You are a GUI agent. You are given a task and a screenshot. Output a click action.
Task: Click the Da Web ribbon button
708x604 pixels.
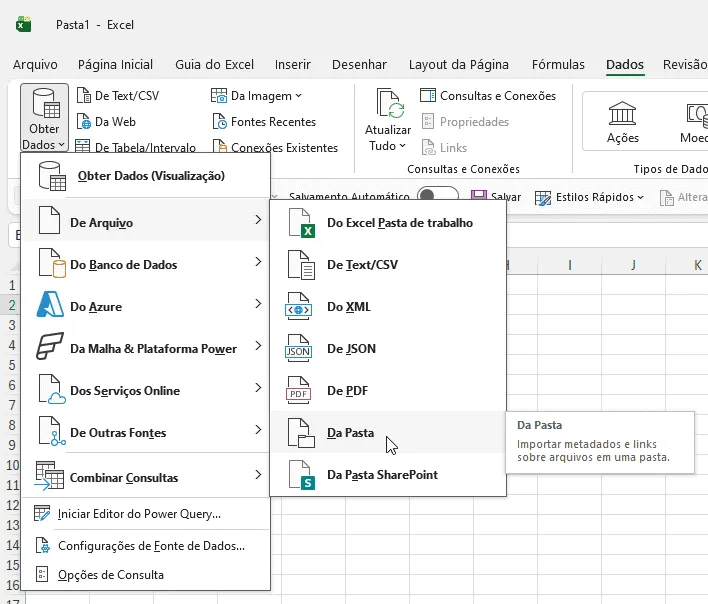pyautogui.click(x=107, y=122)
